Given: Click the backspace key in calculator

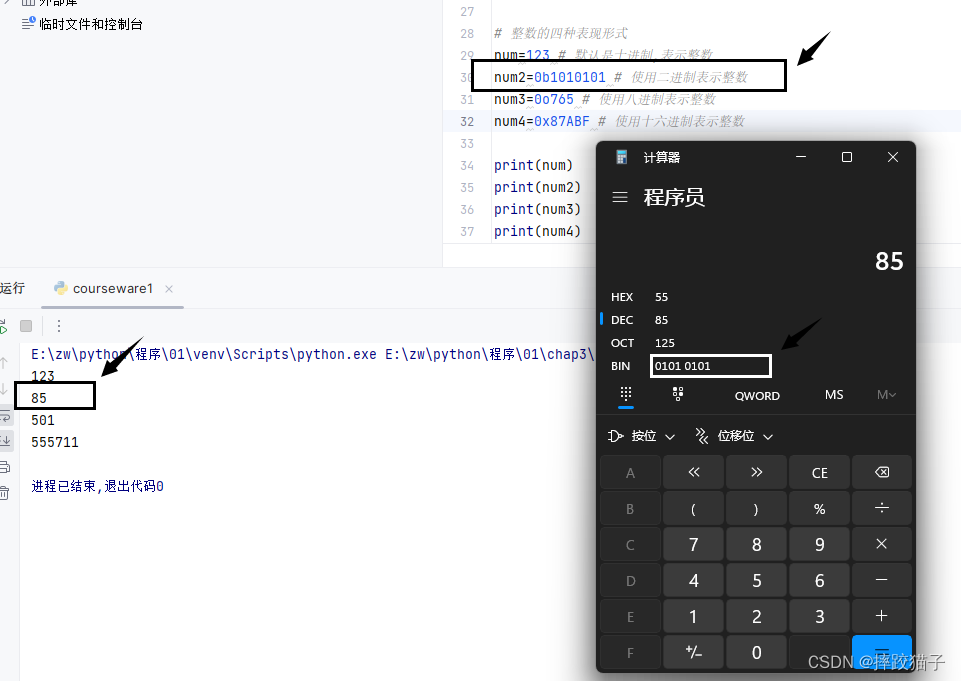Looking at the screenshot, I should [x=882, y=473].
